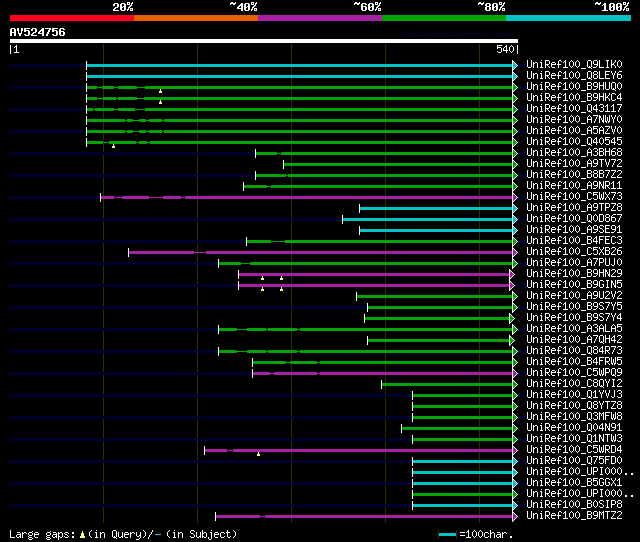Select the UniRef100_Q1YVJ3 label
Image resolution: width=640 pixels, height=542 pixels.
click(574, 395)
